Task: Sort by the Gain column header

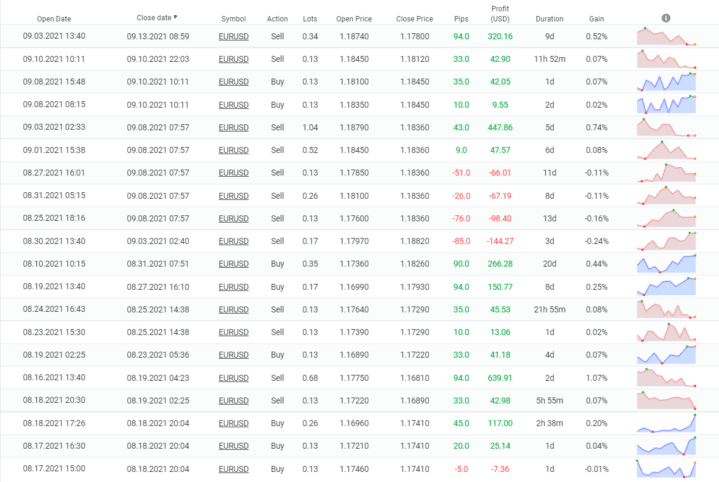Action: [x=596, y=18]
